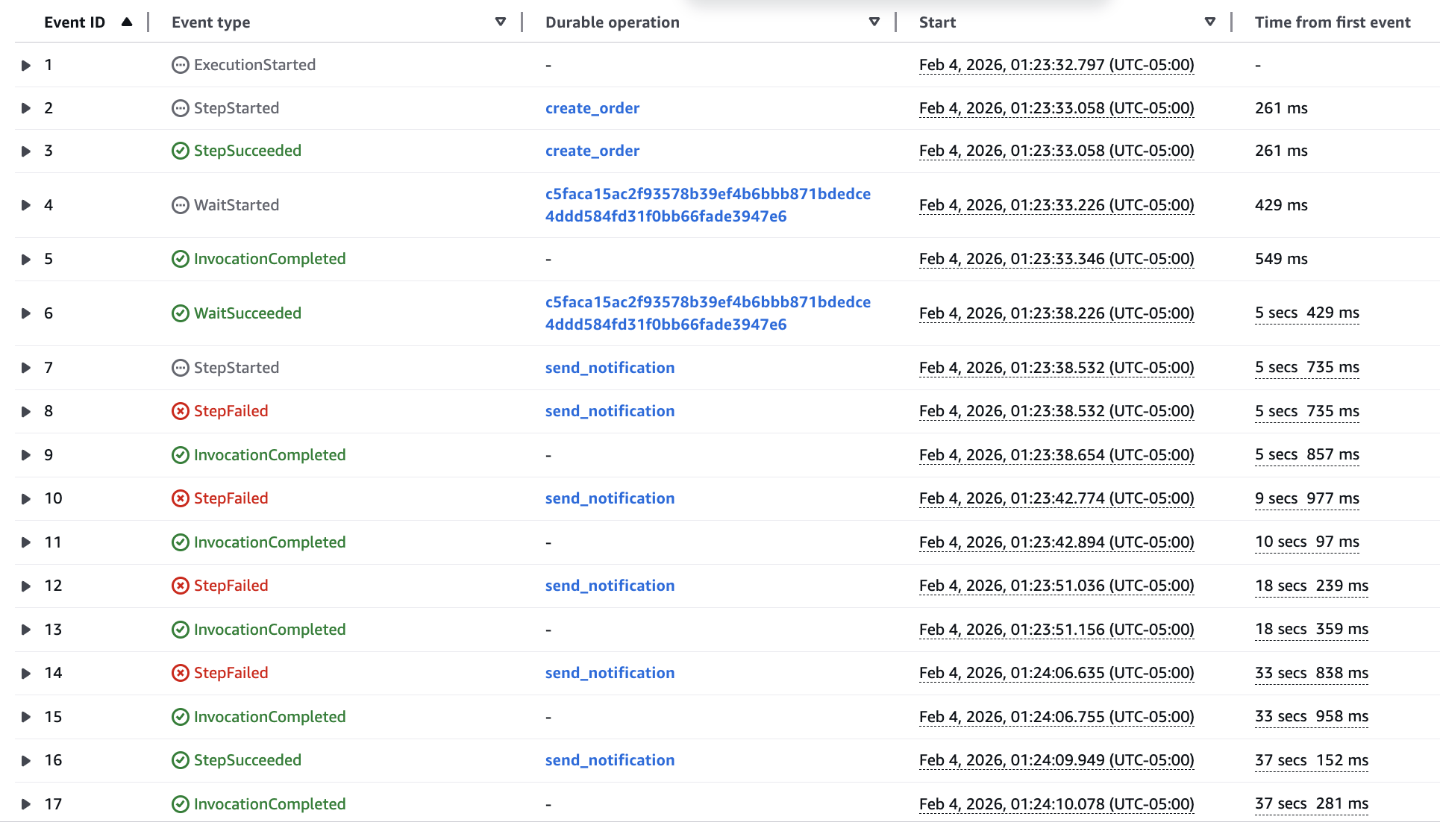
Task: Click the start timestamp of event 12
Action: 1056,586
